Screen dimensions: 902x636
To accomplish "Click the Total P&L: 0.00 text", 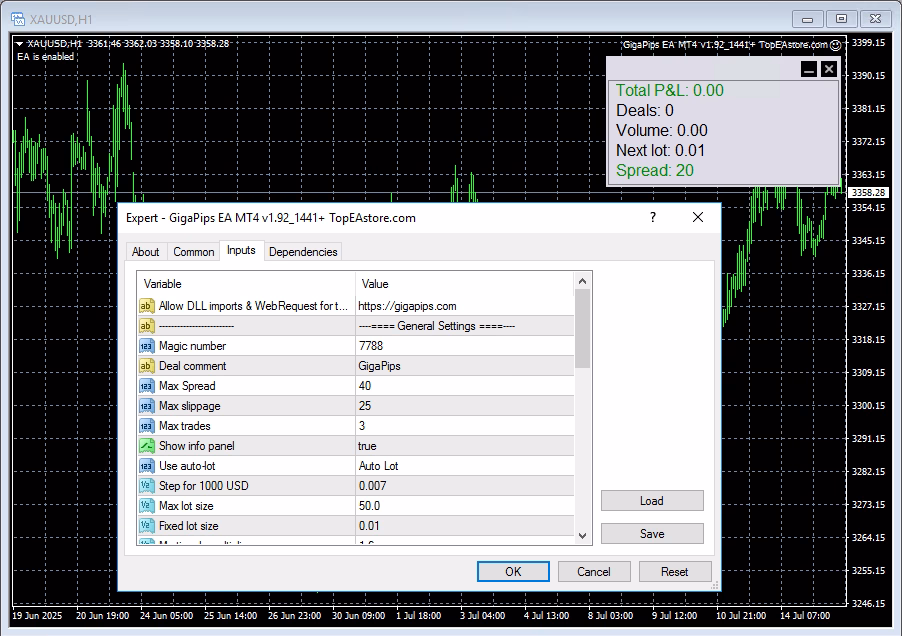I will click(670, 90).
